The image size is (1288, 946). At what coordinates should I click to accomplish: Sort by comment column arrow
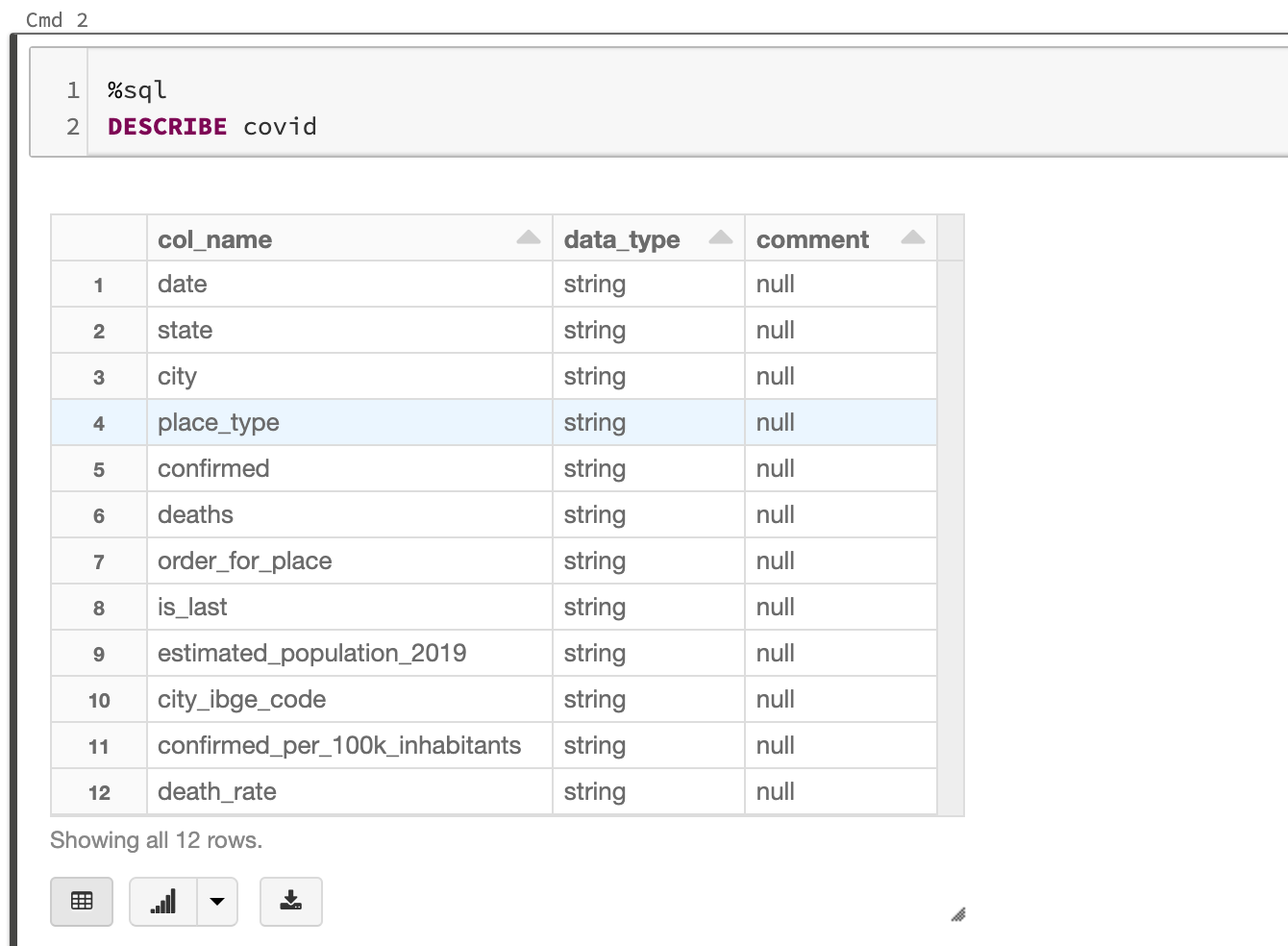(912, 238)
